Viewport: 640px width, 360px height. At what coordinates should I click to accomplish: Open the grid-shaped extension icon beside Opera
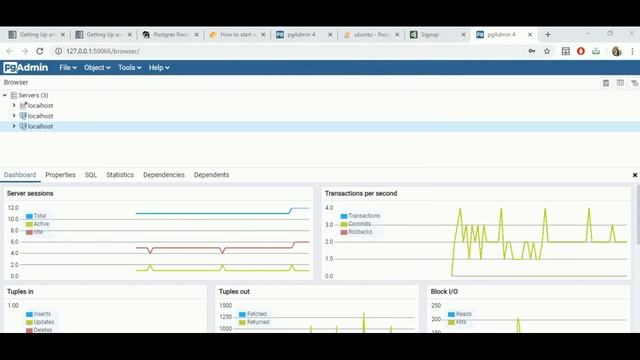[x=566, y=51]
